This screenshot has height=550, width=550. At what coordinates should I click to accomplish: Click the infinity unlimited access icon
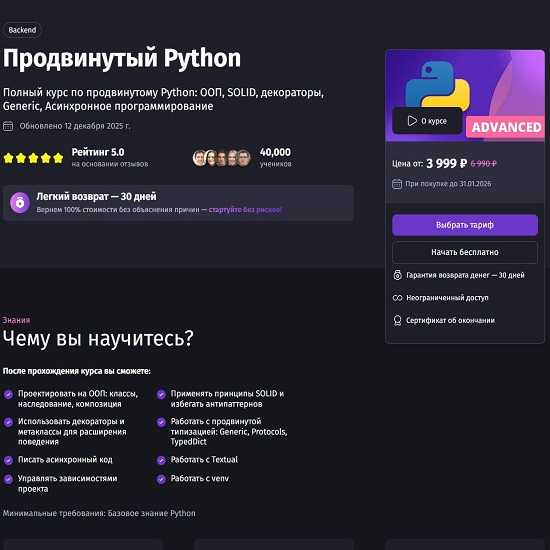(397, 298)
